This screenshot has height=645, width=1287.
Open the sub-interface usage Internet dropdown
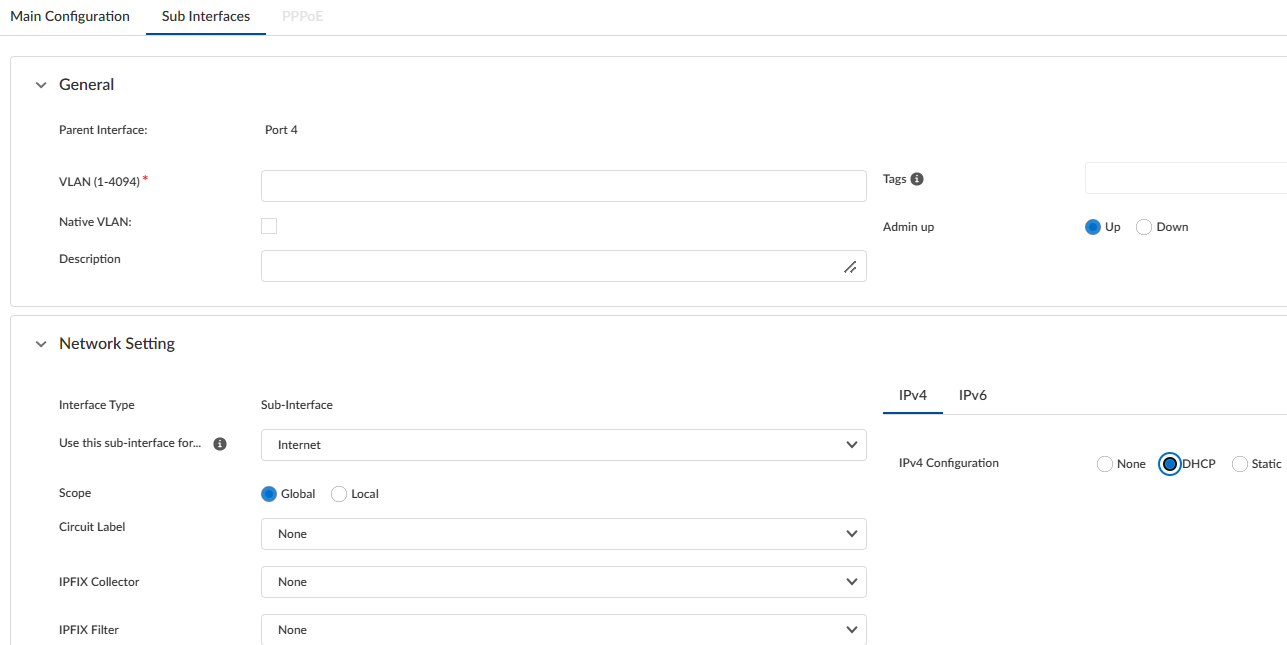tap(563, 445)
